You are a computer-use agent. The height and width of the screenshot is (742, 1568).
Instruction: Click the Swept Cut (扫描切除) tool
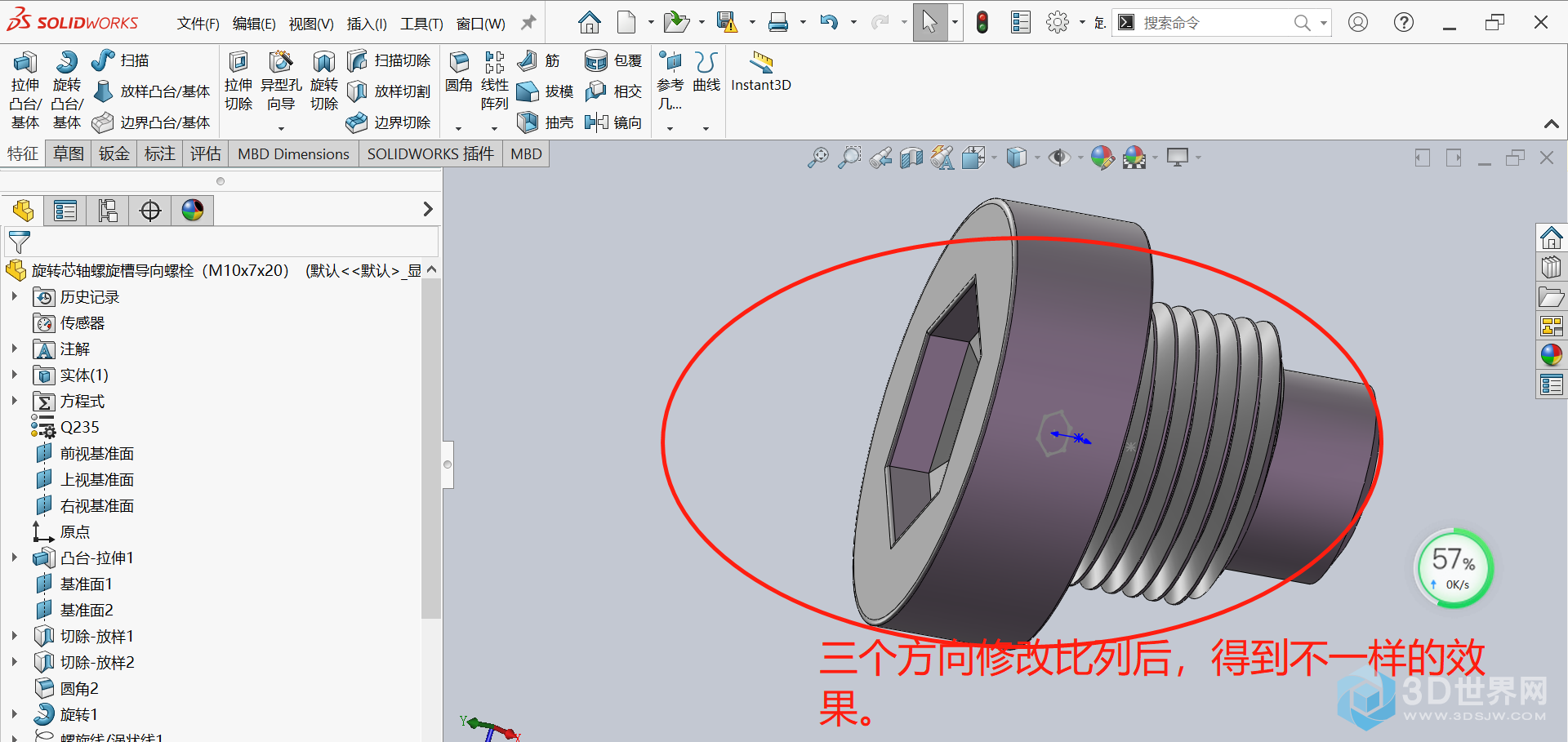[x=389, y=60]
